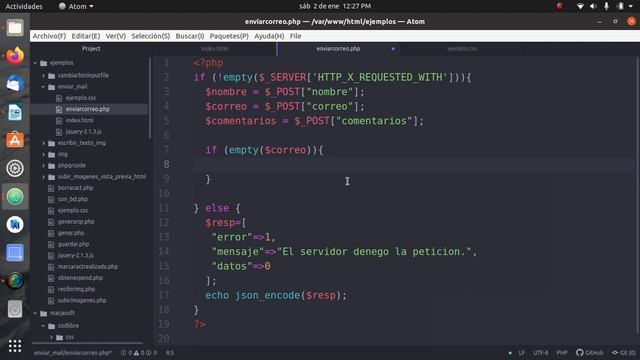Open the volume speaker indicator
Screen dimensions: 640x360
(593, 6)
